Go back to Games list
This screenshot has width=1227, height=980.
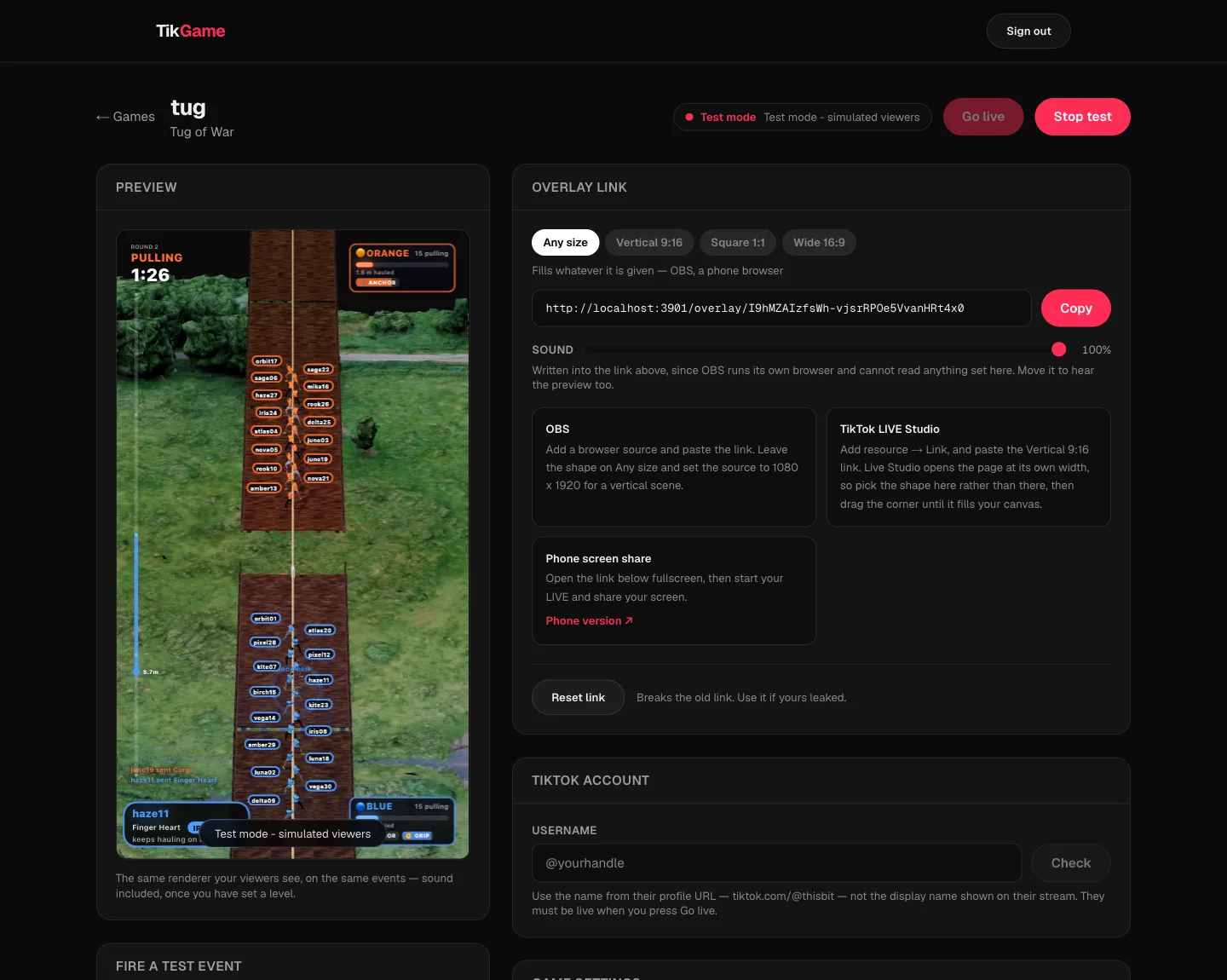(x=125, y=117)
